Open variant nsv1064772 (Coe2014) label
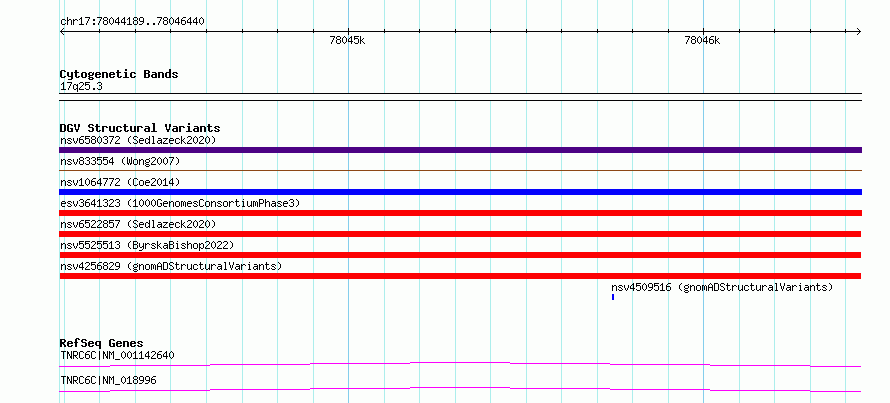 120,182
